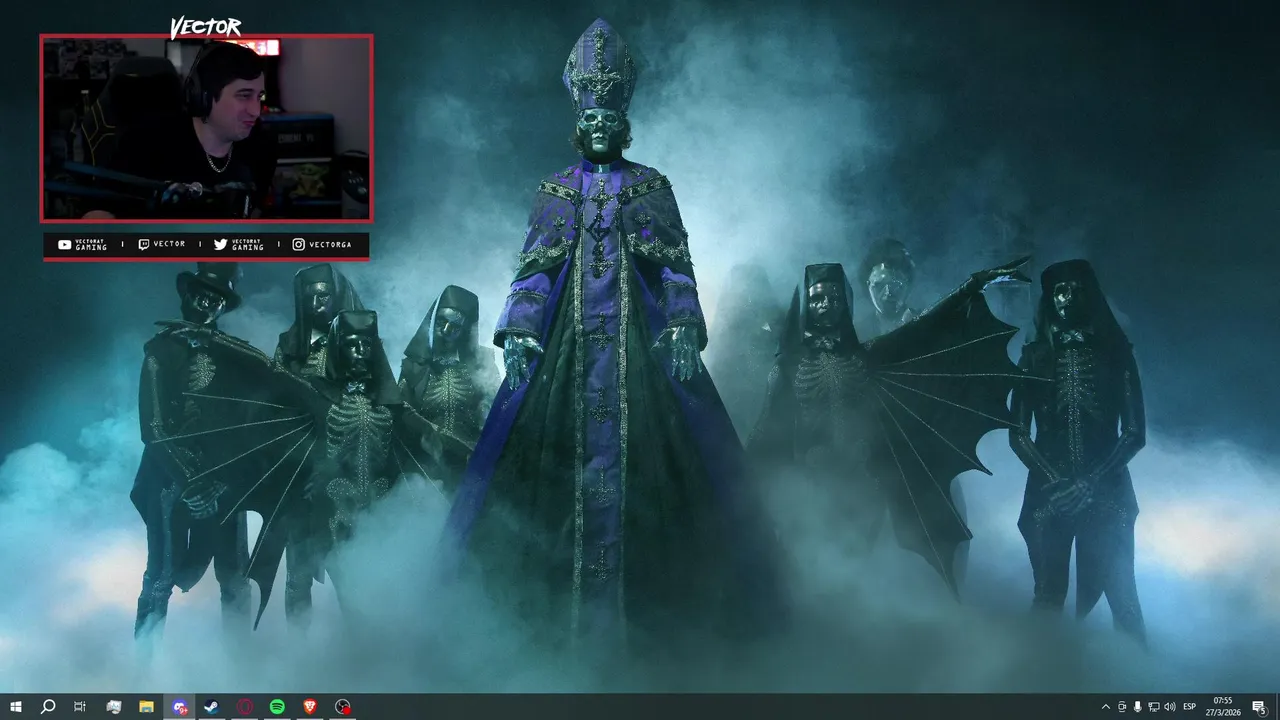Open File Explorer from the taskbar
1280x720 pixels.
[x=146, y=707]
